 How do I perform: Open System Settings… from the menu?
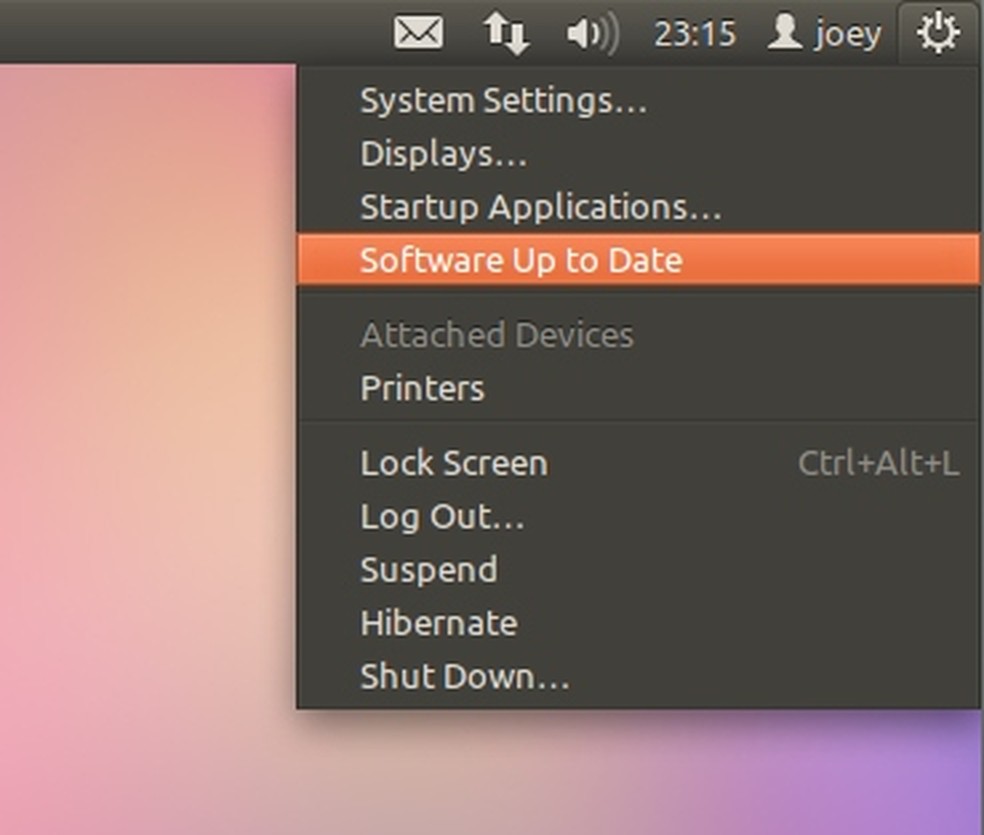pos(503,101)
